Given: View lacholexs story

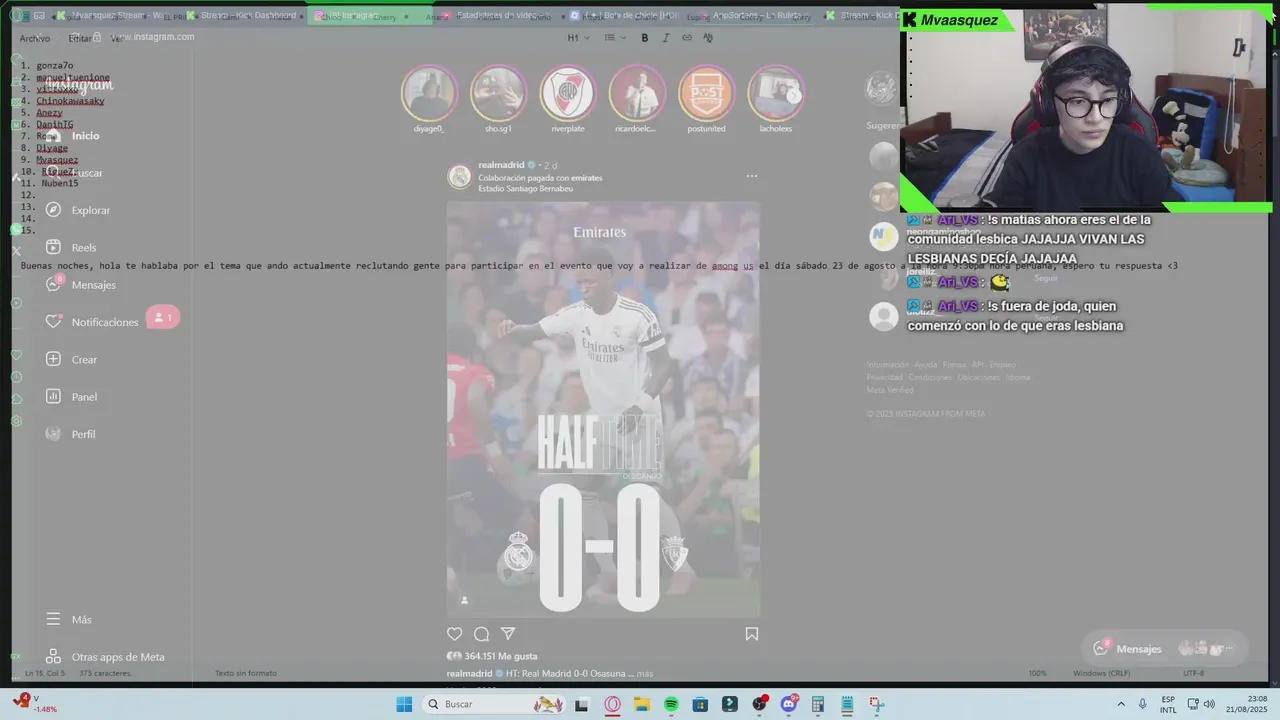Looking at the screenshot, I should click(x=775, y=93).
